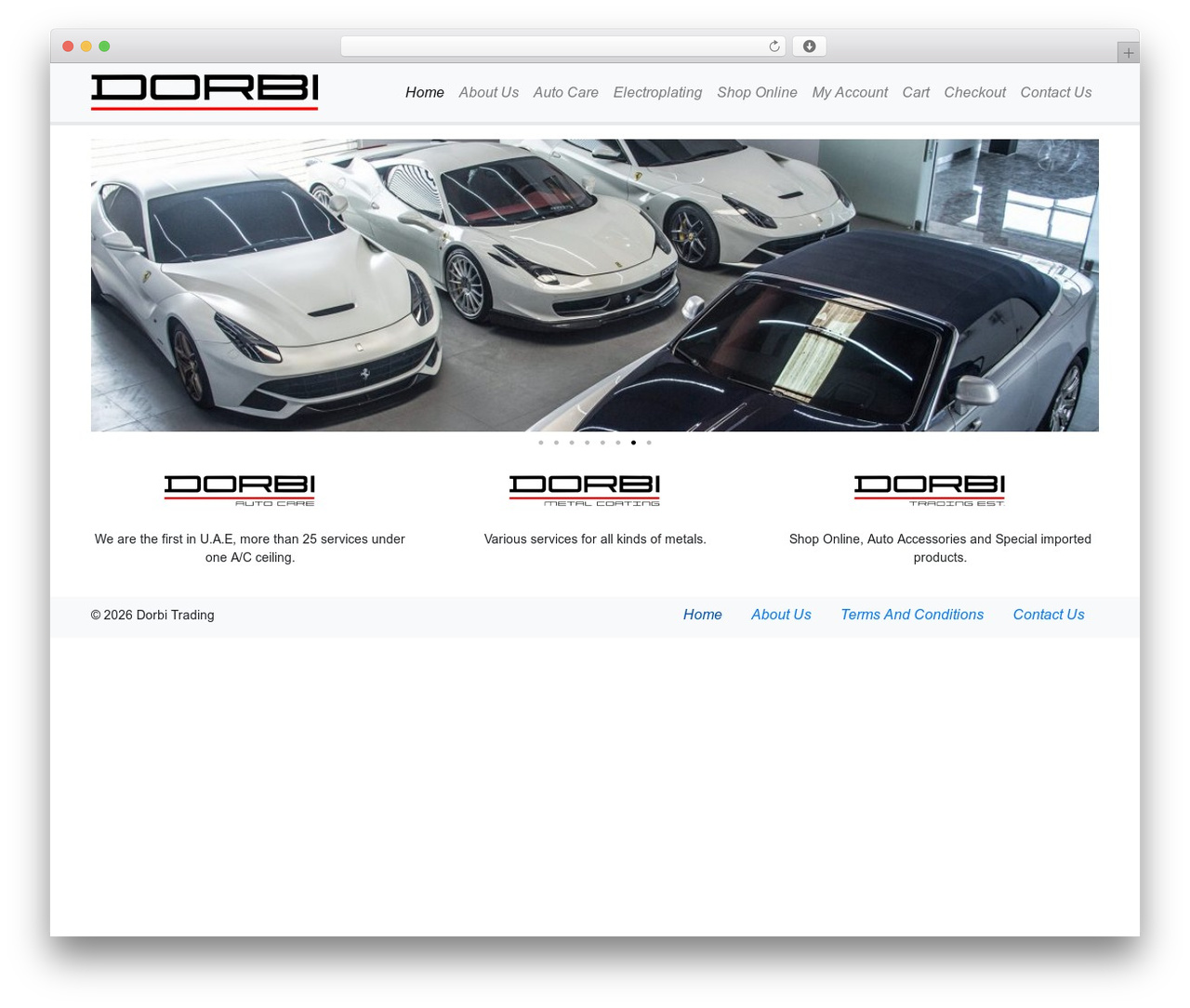Select the last slider pagination dot
This screenshot has width=1190, height=1008.
(649, 443)
